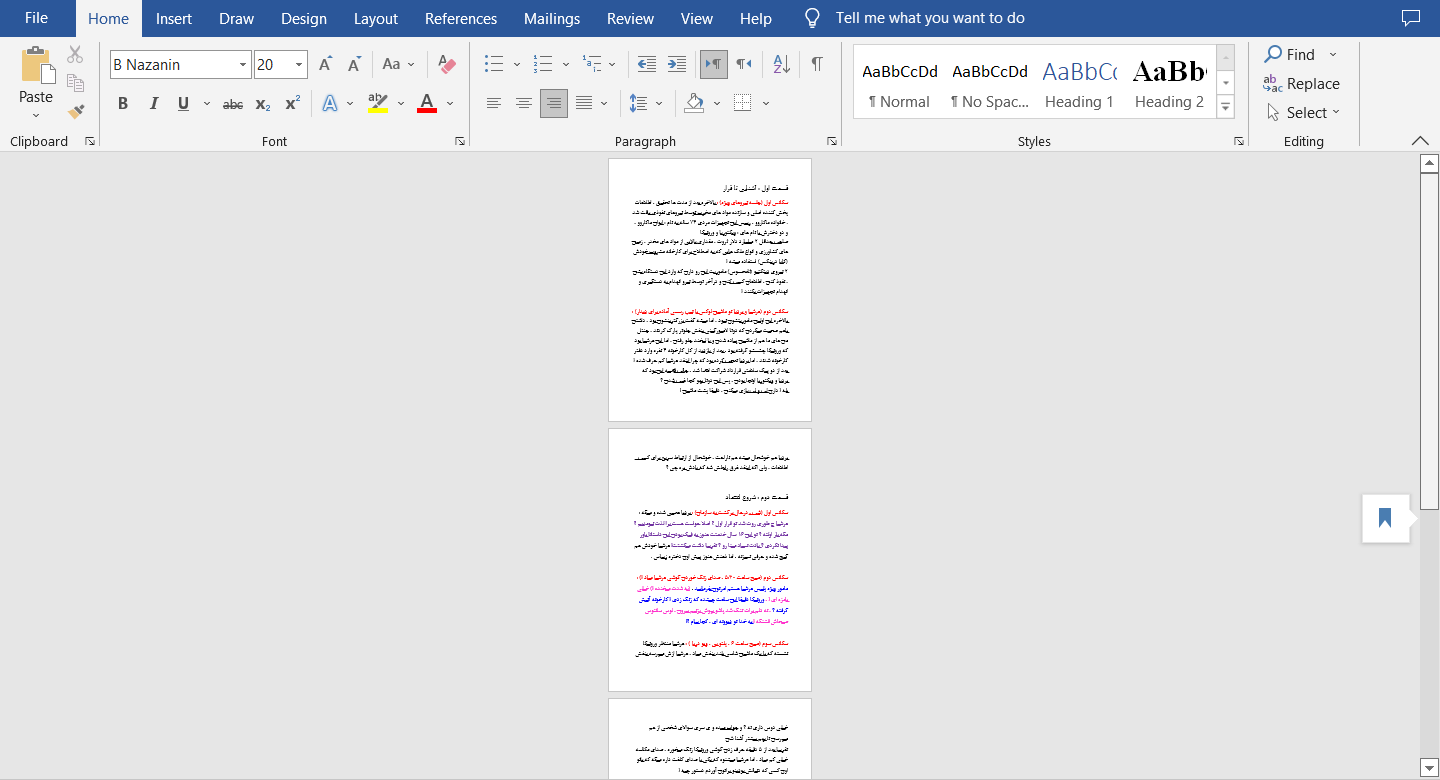Increase the paragraph indent
The image size is (1440, 780).
677,64
